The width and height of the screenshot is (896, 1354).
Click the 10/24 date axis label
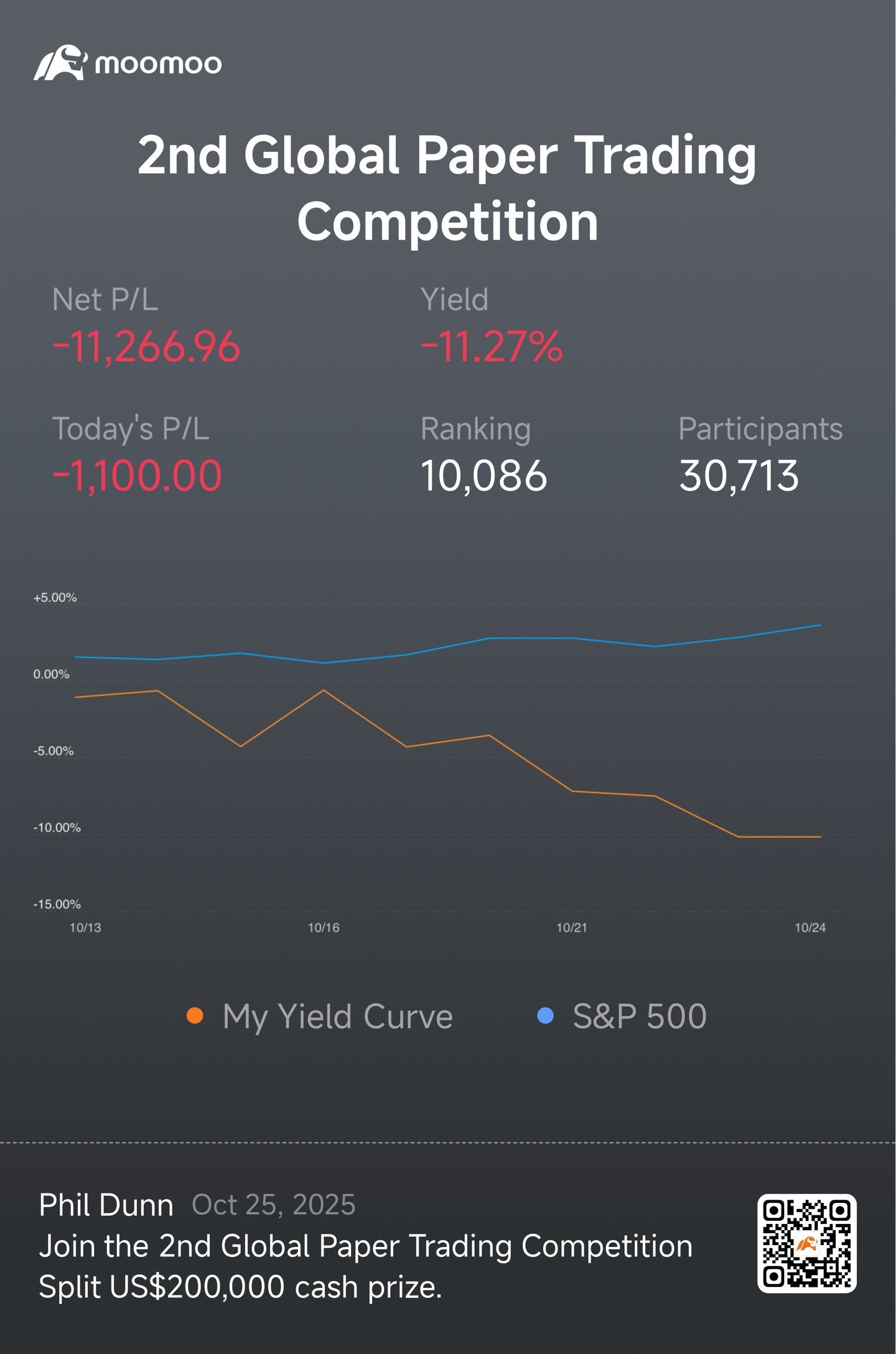tap(810, 928)
